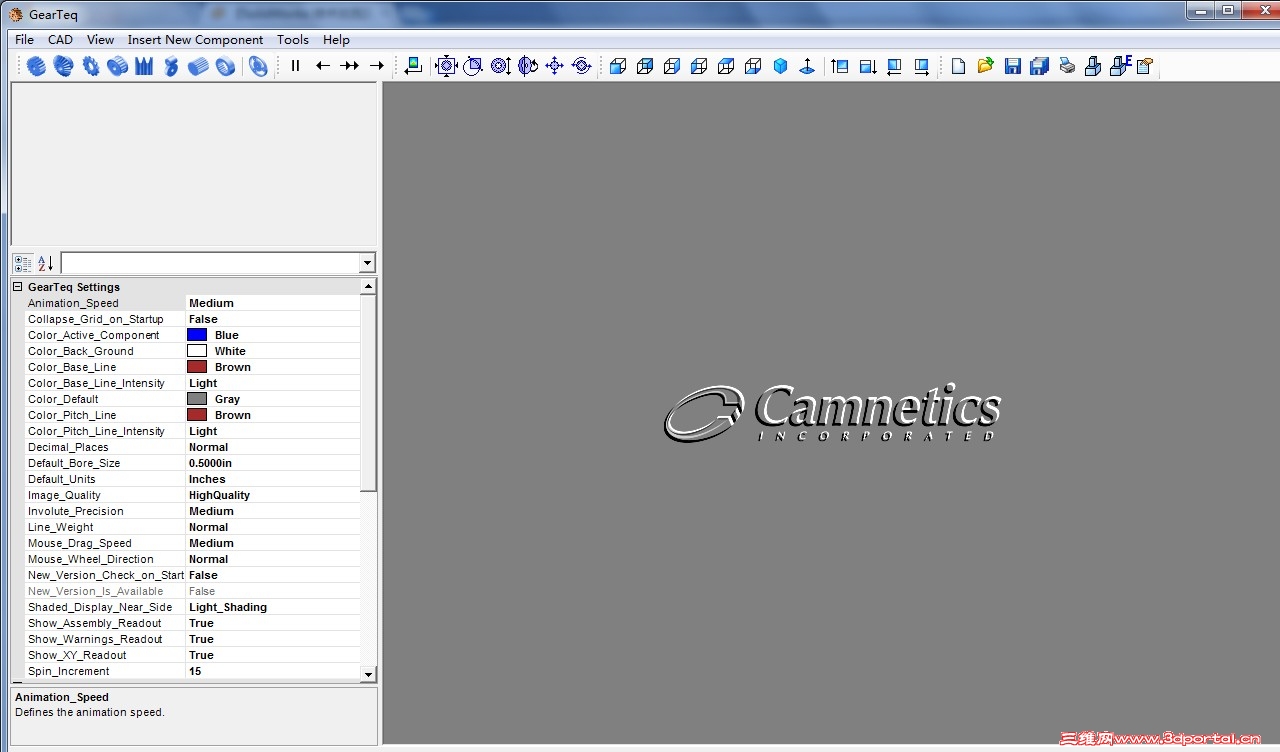Image resolution: width=1280 pixels, height=752 pixels.
Task: Open the CAD menu
Action: (60, 40)
